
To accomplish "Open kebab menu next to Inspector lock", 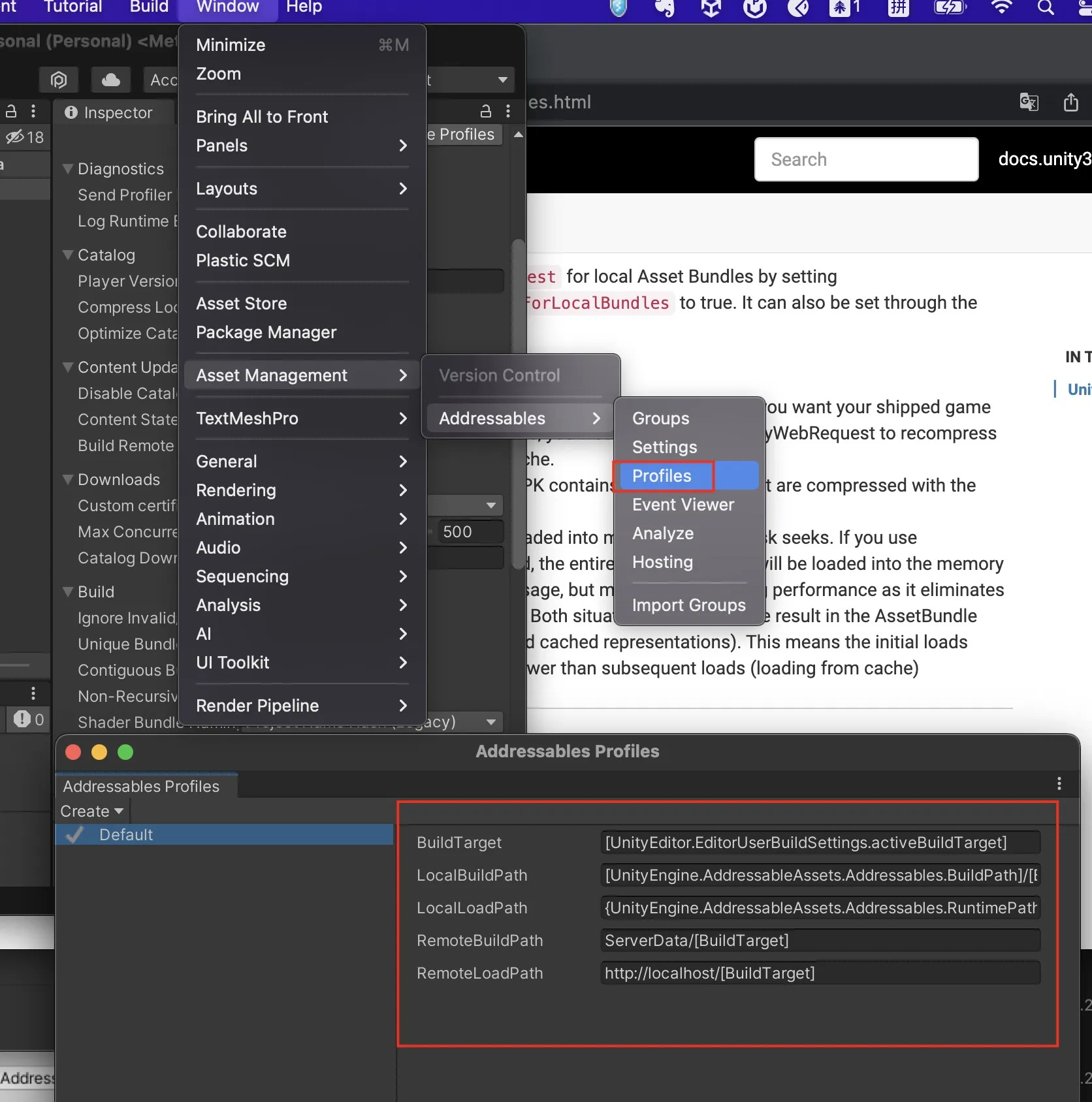I will [33, 111].
